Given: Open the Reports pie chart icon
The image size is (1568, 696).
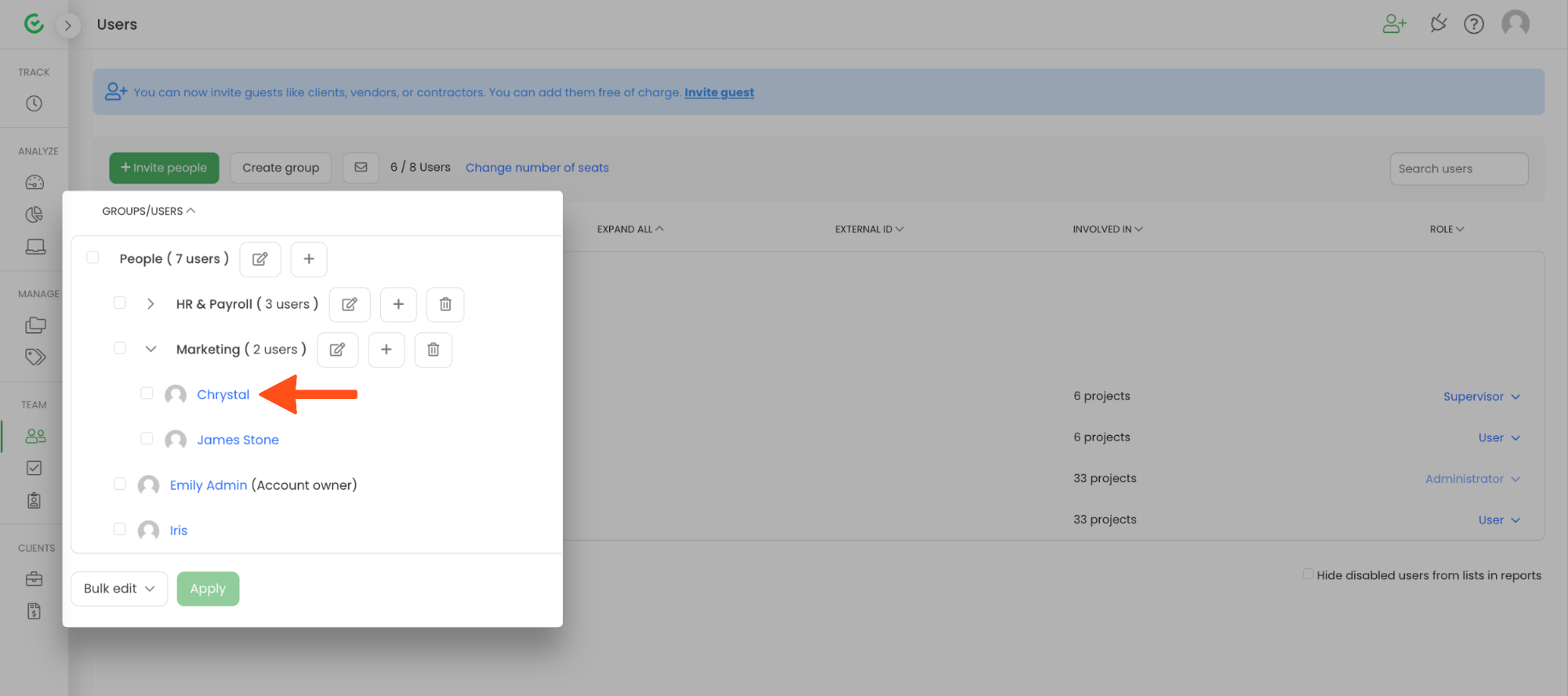Looking at the screenshot, I should pyautogui.click(x=34, y=215).
